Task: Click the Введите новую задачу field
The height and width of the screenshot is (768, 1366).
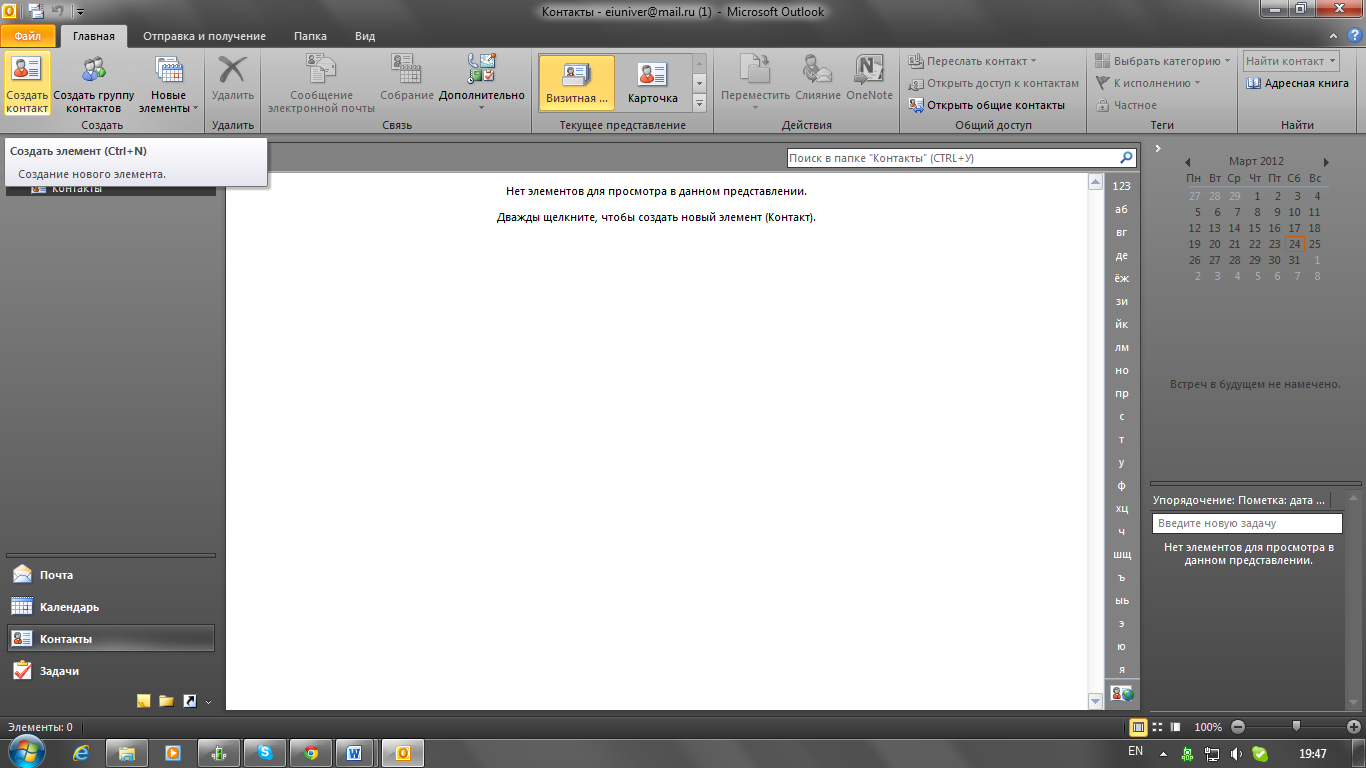Action: (x=1247, y=523)
